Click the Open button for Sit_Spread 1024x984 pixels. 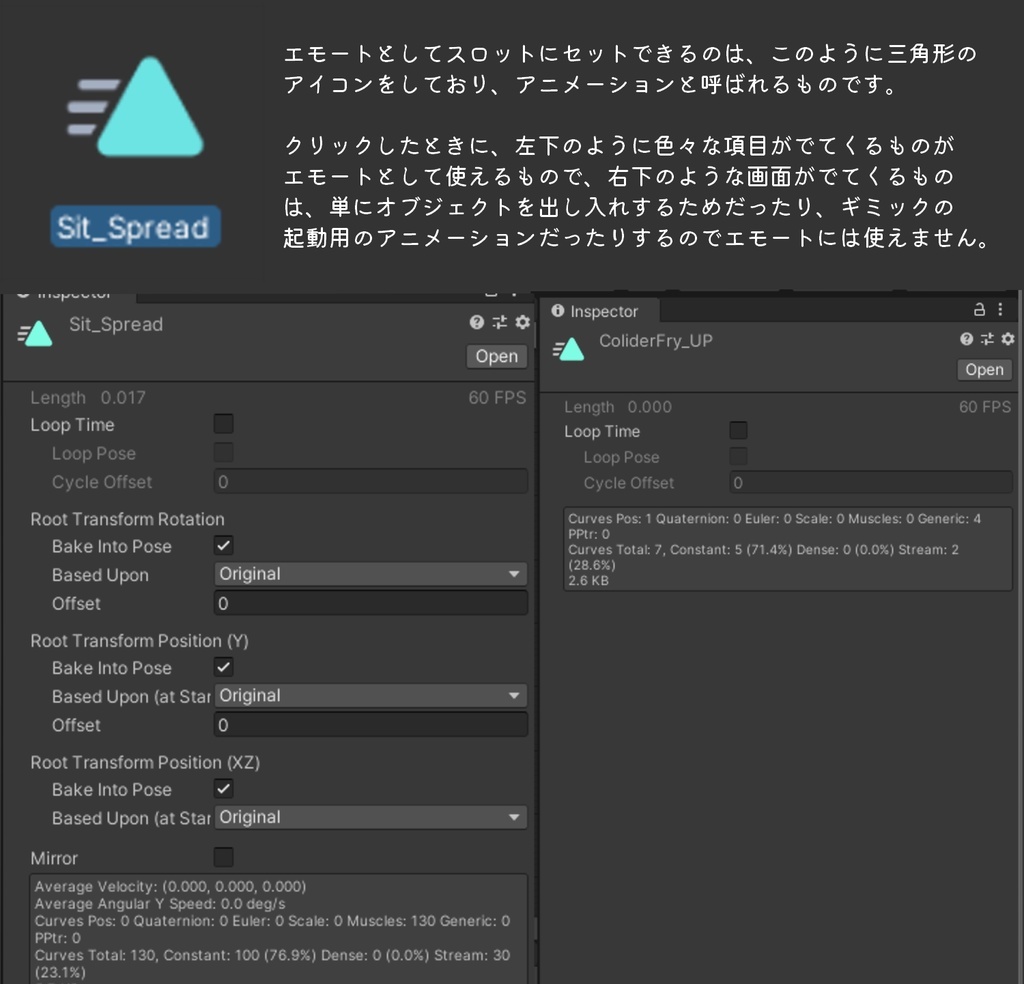pos(497,356)
